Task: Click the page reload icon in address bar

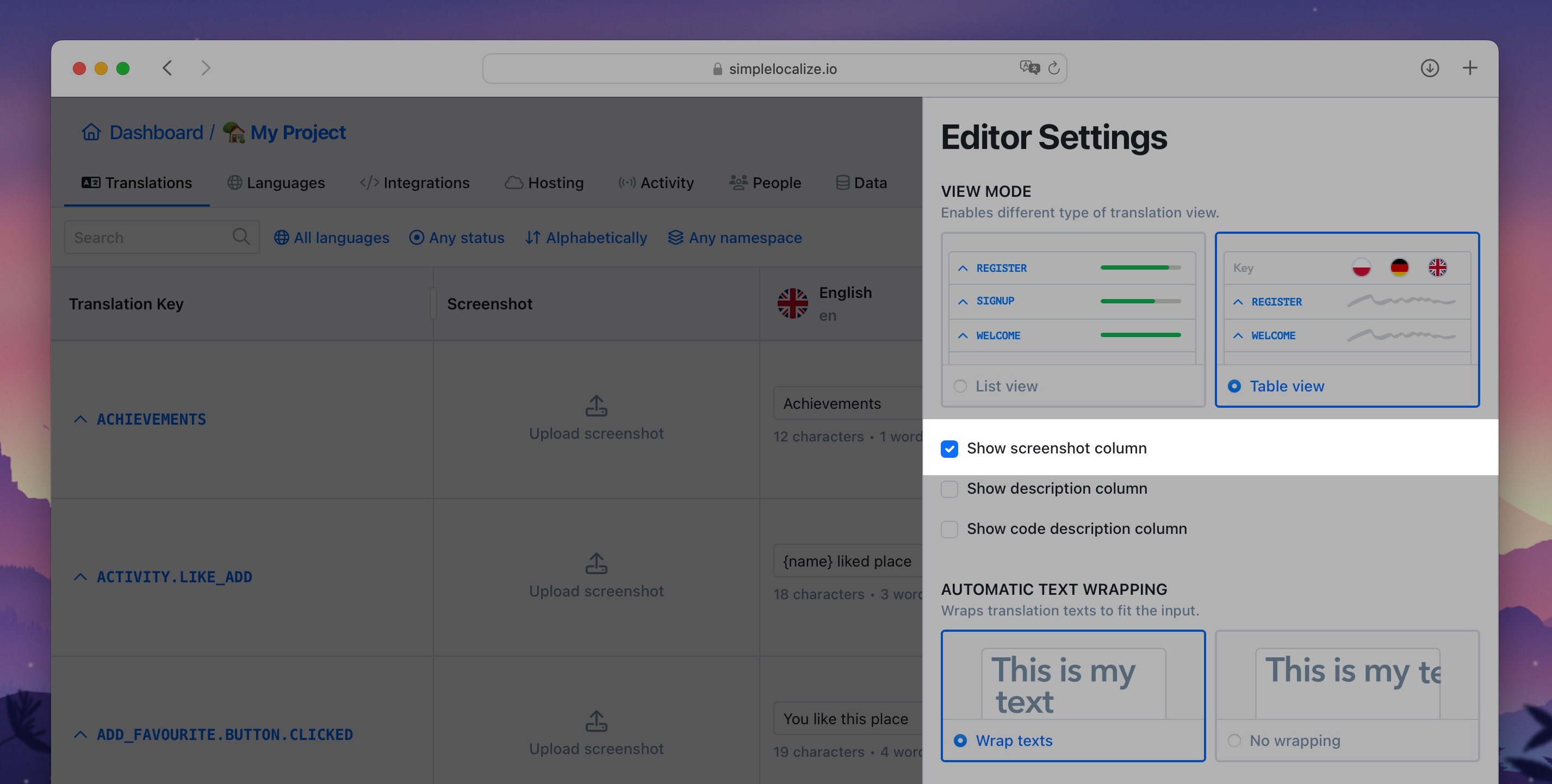Action: tap(1053, 68)
